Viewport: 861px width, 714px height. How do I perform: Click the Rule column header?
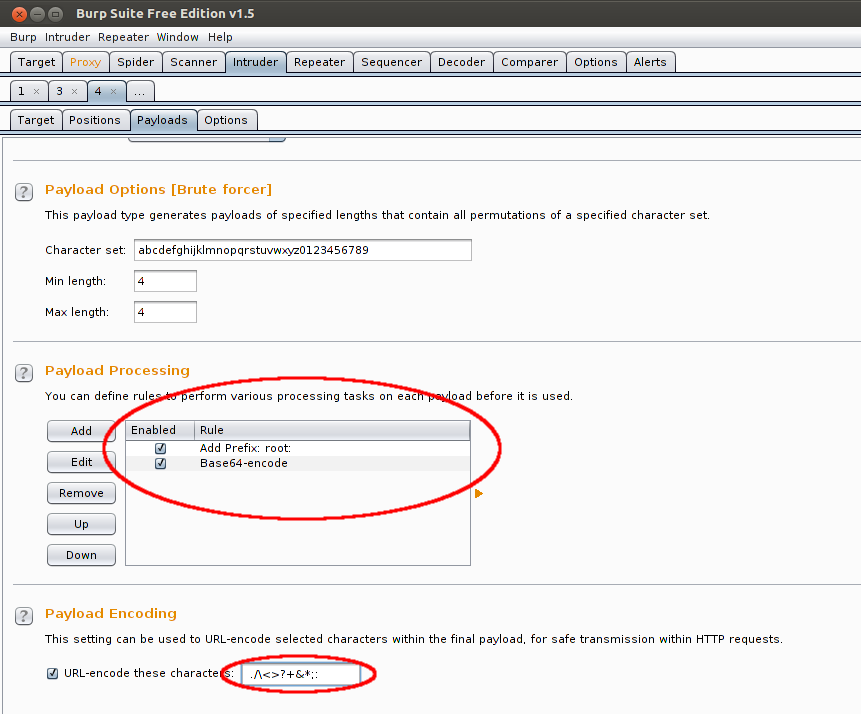pos(332,430)
